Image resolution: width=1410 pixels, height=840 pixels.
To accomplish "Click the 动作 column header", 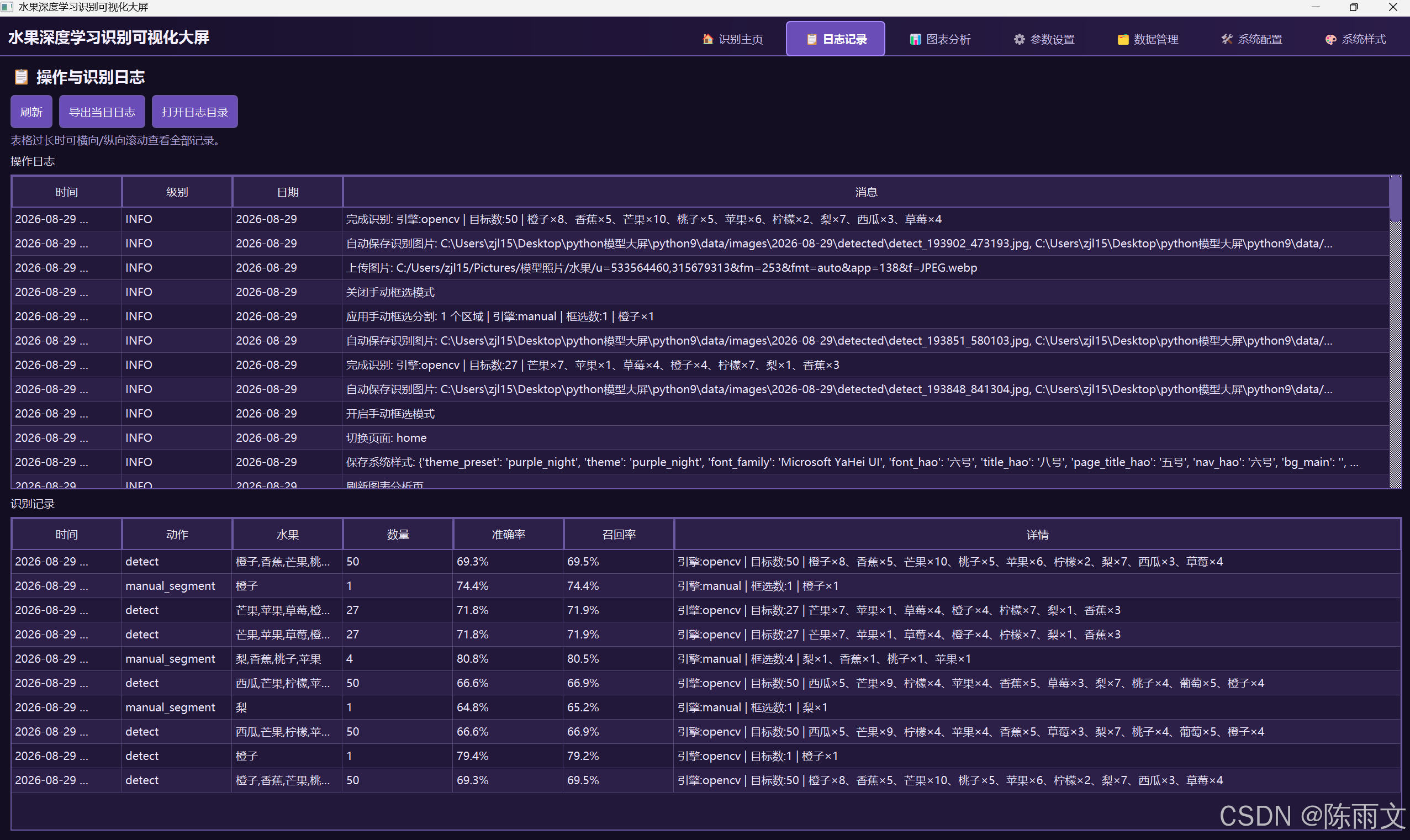I will point(177,535).
